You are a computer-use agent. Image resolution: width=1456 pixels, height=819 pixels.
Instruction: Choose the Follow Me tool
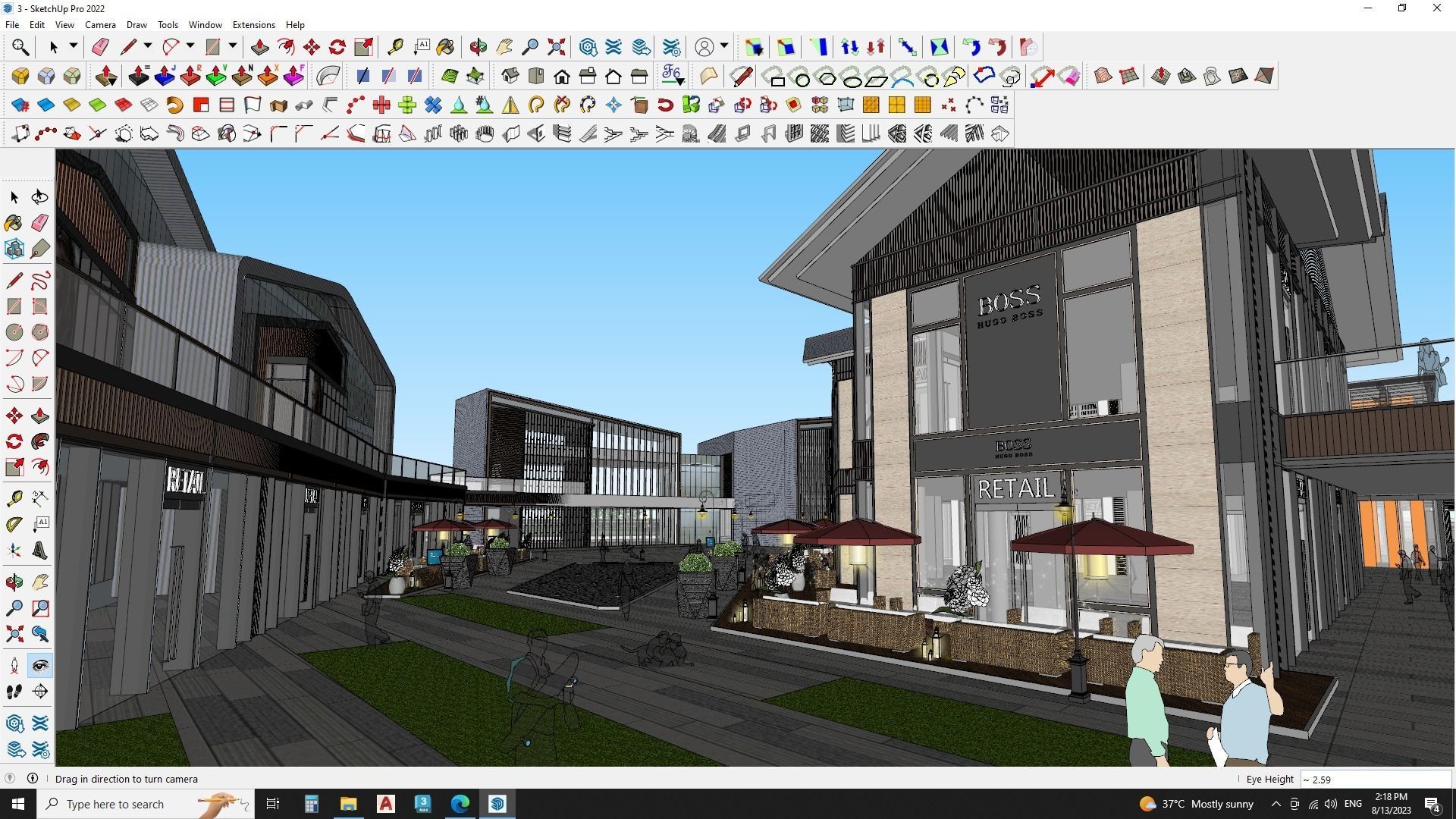click(x=40, y=441)
